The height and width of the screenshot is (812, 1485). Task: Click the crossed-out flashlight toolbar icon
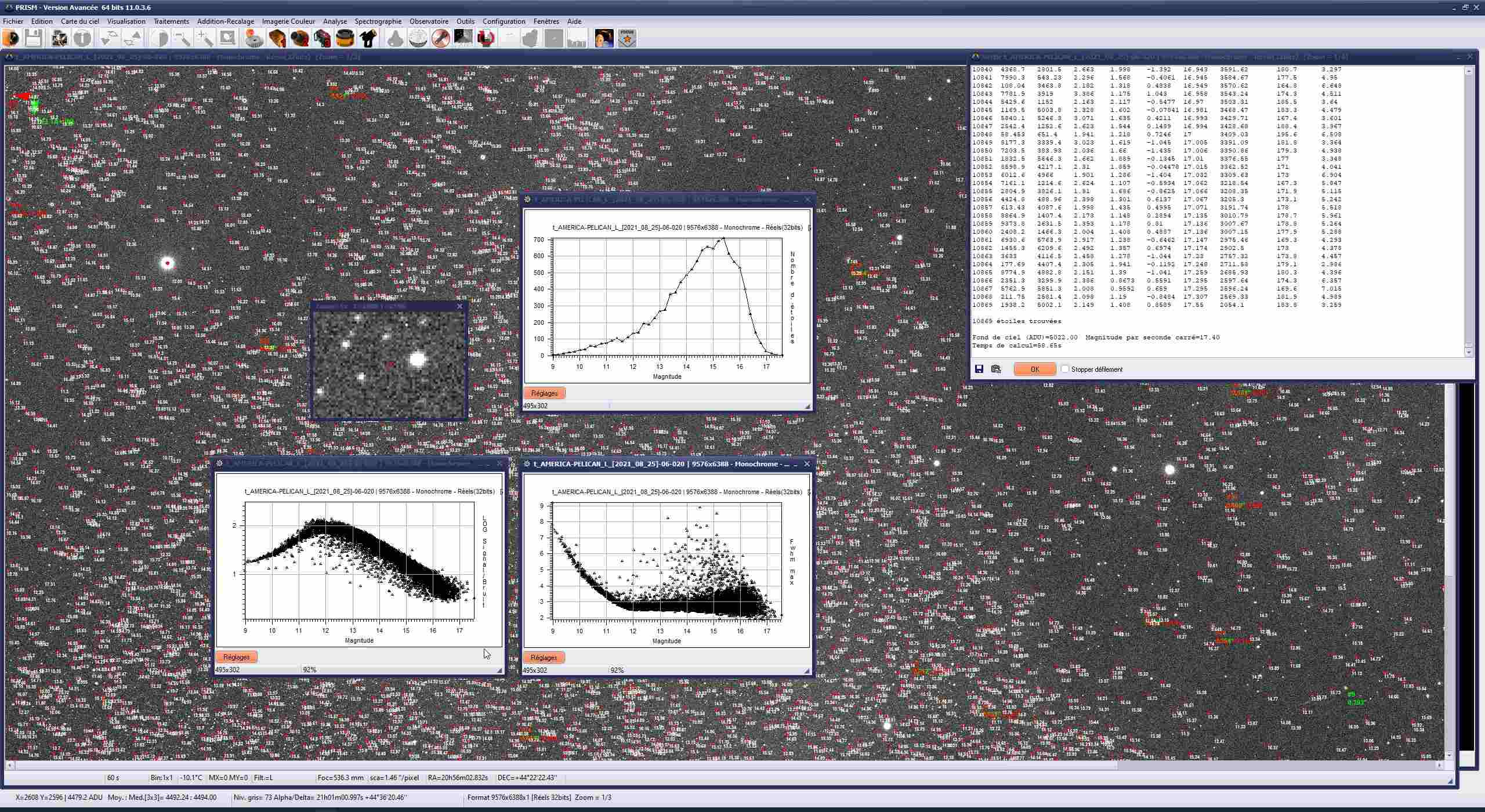[x=440, y=38]
